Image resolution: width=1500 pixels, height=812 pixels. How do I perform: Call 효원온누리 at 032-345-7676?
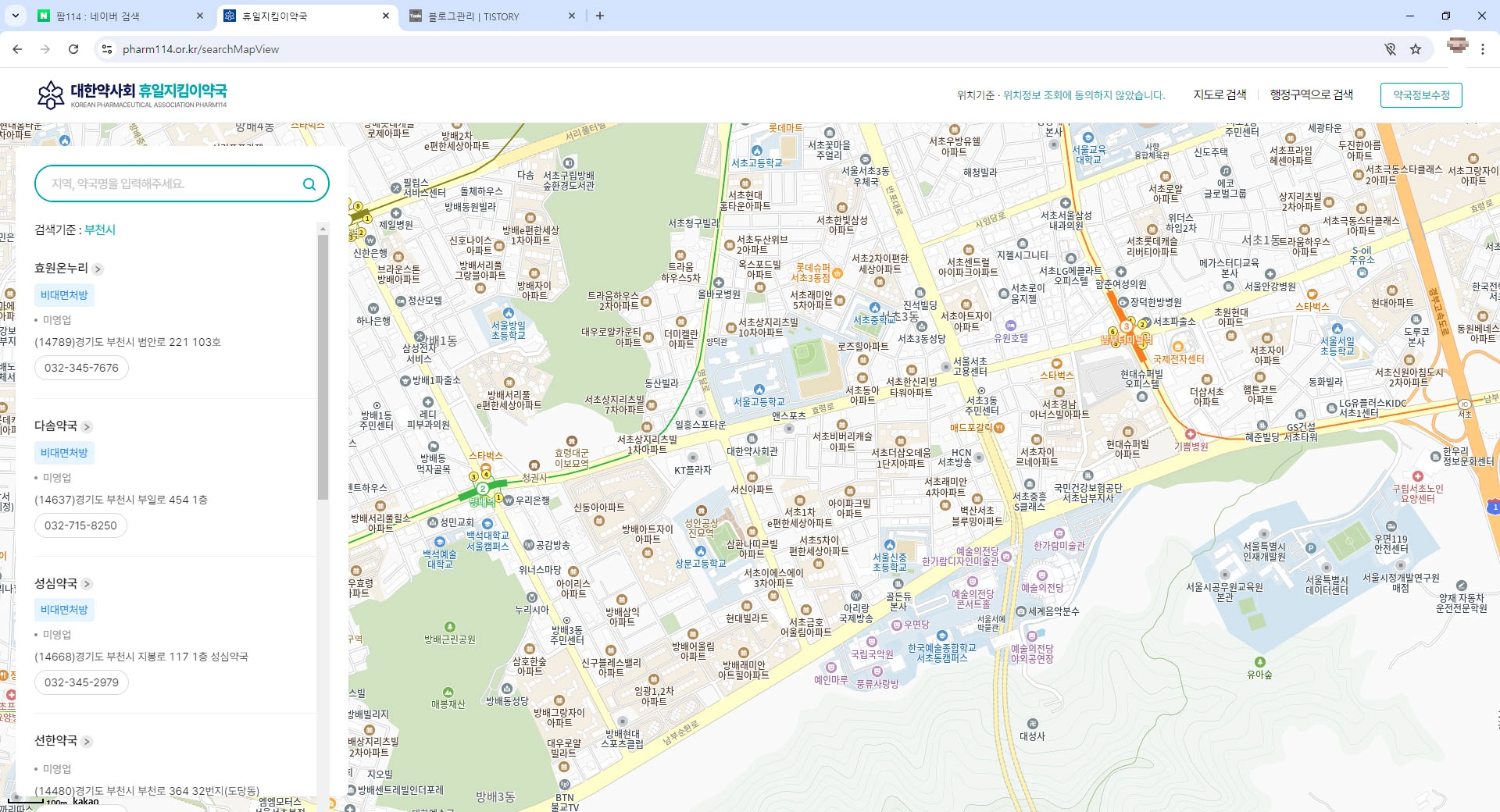[81, 368]
